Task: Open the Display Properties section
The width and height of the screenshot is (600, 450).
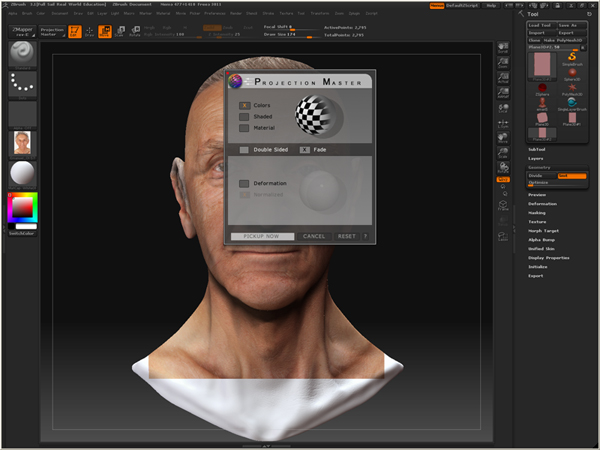Action: point(549,257)
